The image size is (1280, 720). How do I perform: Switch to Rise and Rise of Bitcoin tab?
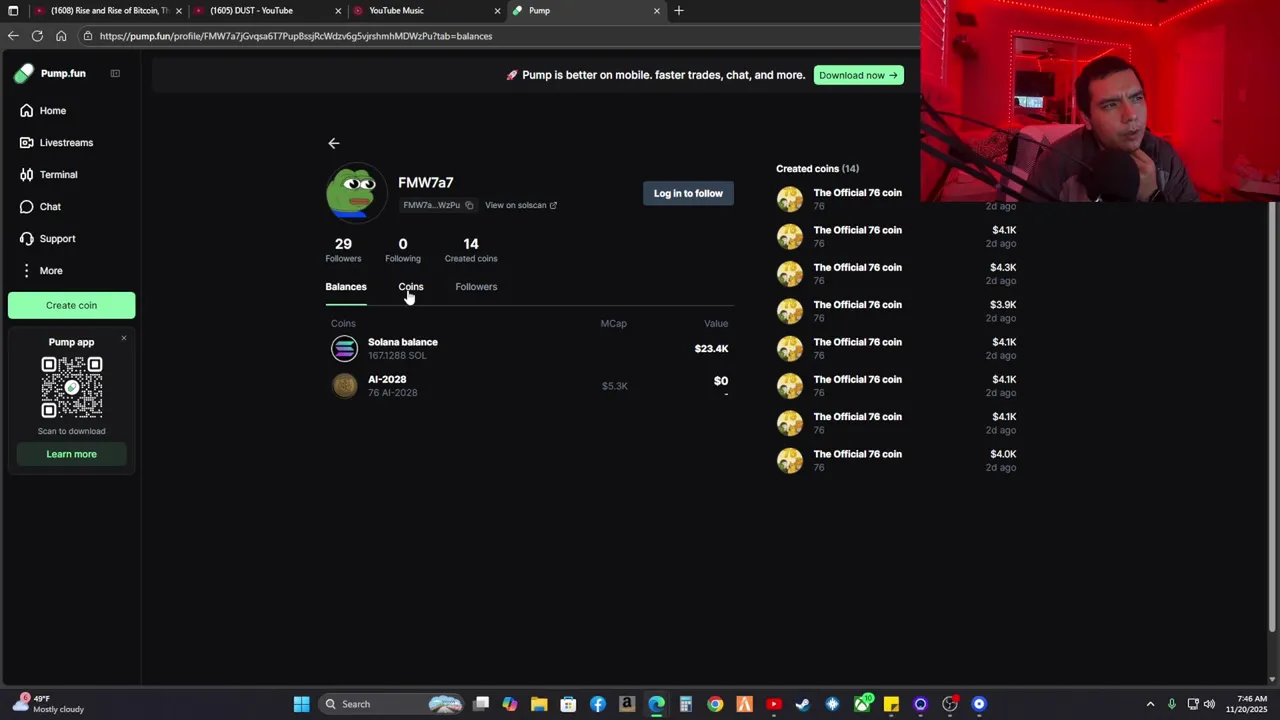point(108,11)
